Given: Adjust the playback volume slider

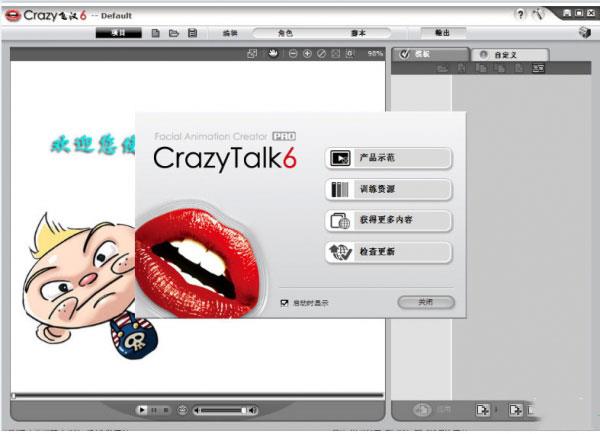Looking at the screenshot, I should click(x=224, y=411).
